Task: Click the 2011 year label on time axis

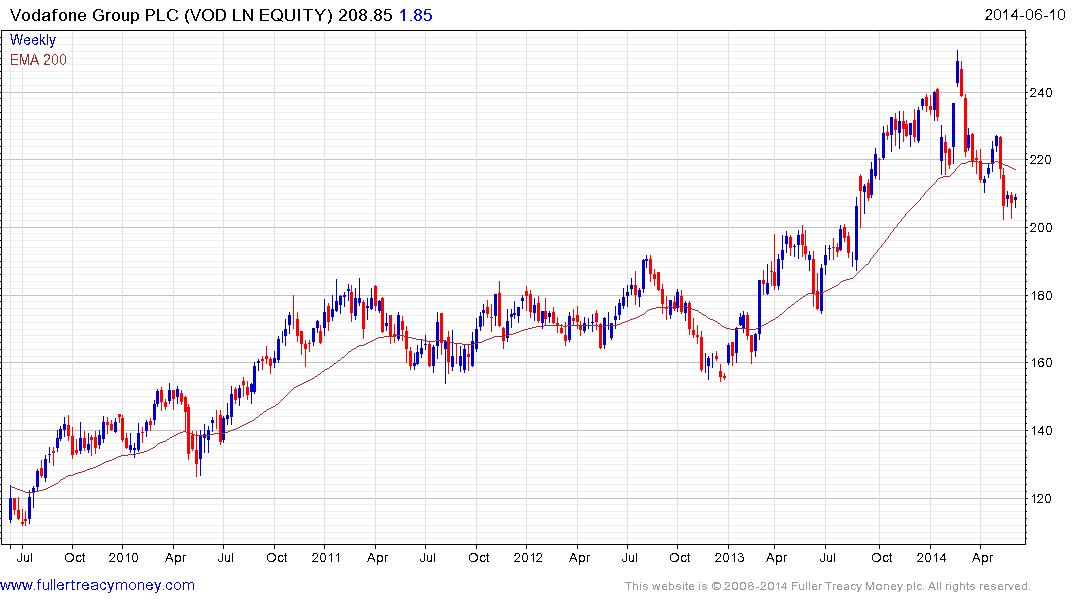Action: (326, 557)
